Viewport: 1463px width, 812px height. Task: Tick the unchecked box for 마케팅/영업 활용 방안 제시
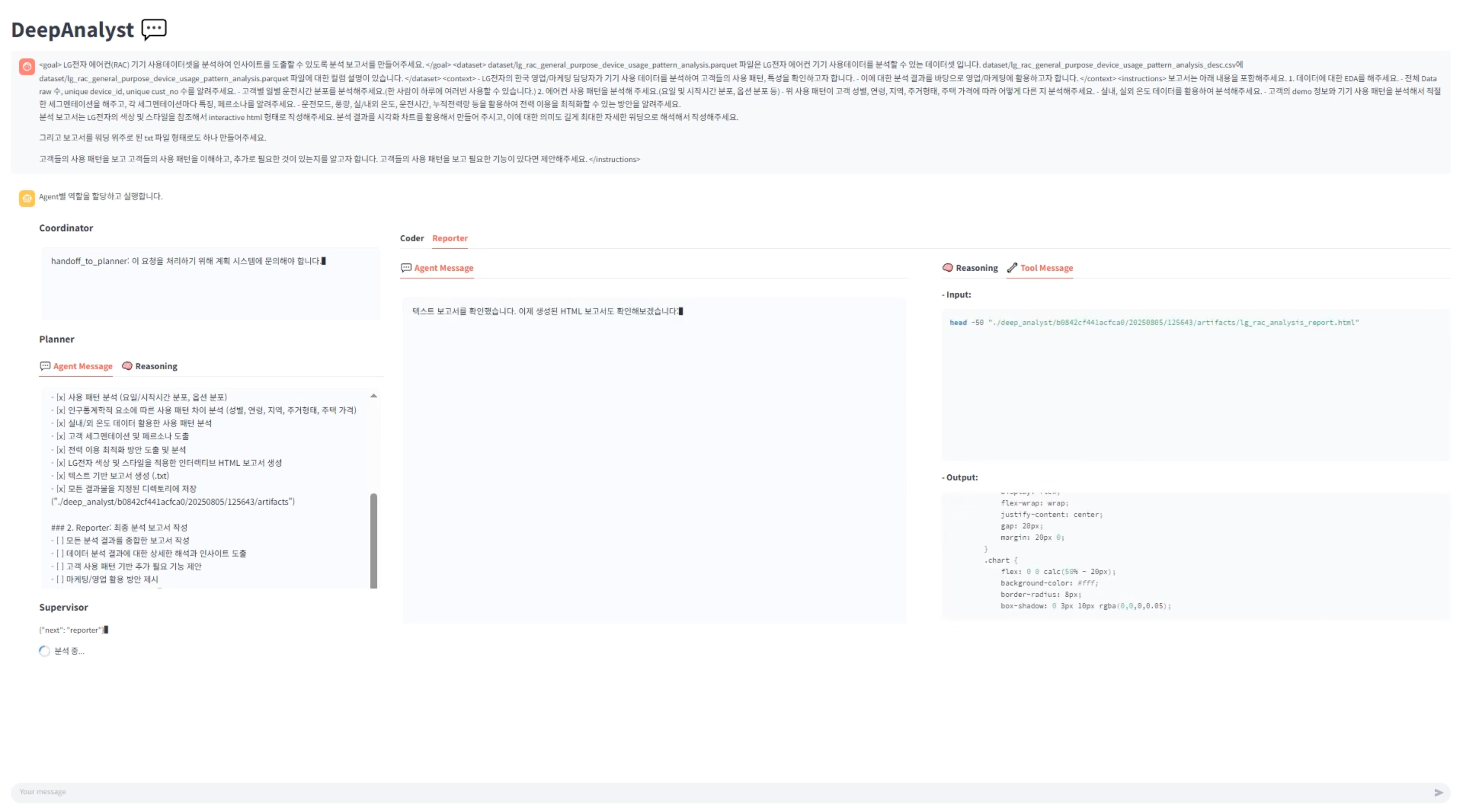pos(59,579)
